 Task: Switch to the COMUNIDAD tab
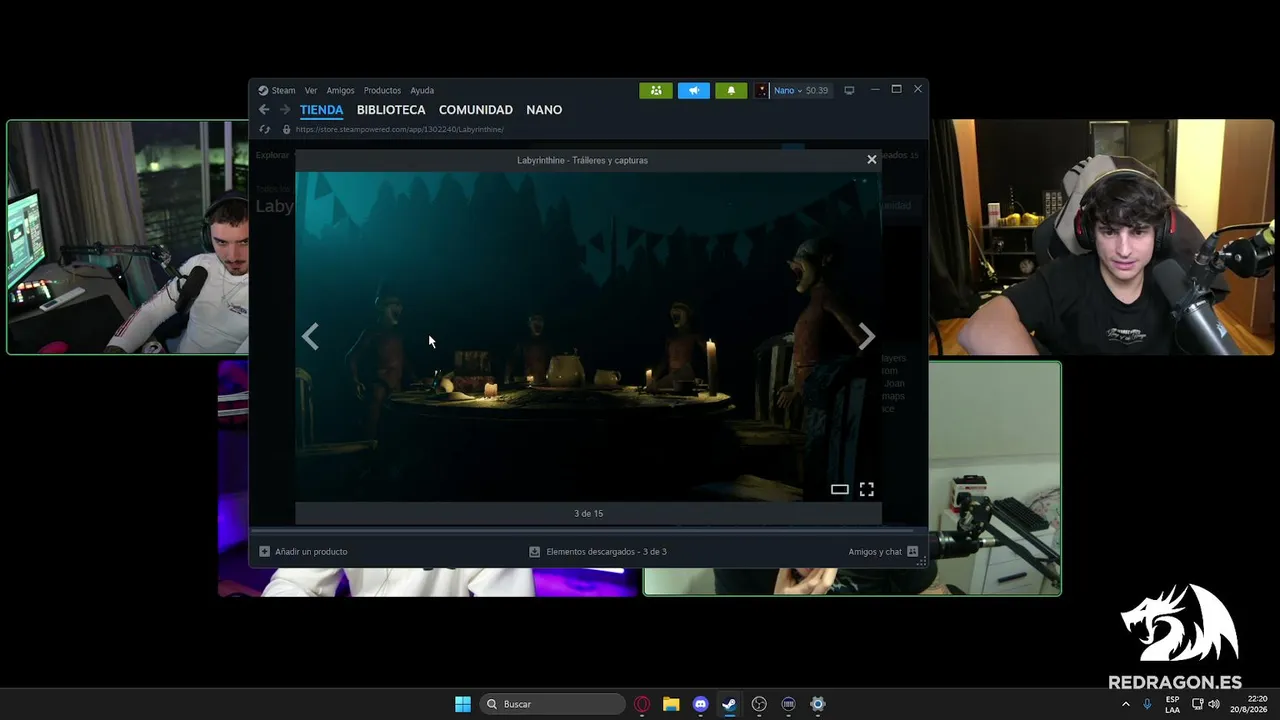pos(476,110)
